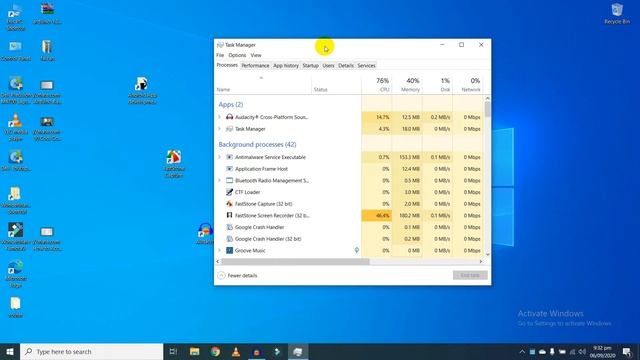Click the Task Manager title bar icon
The height and width of the screenshot is (360, 640).
220,45
